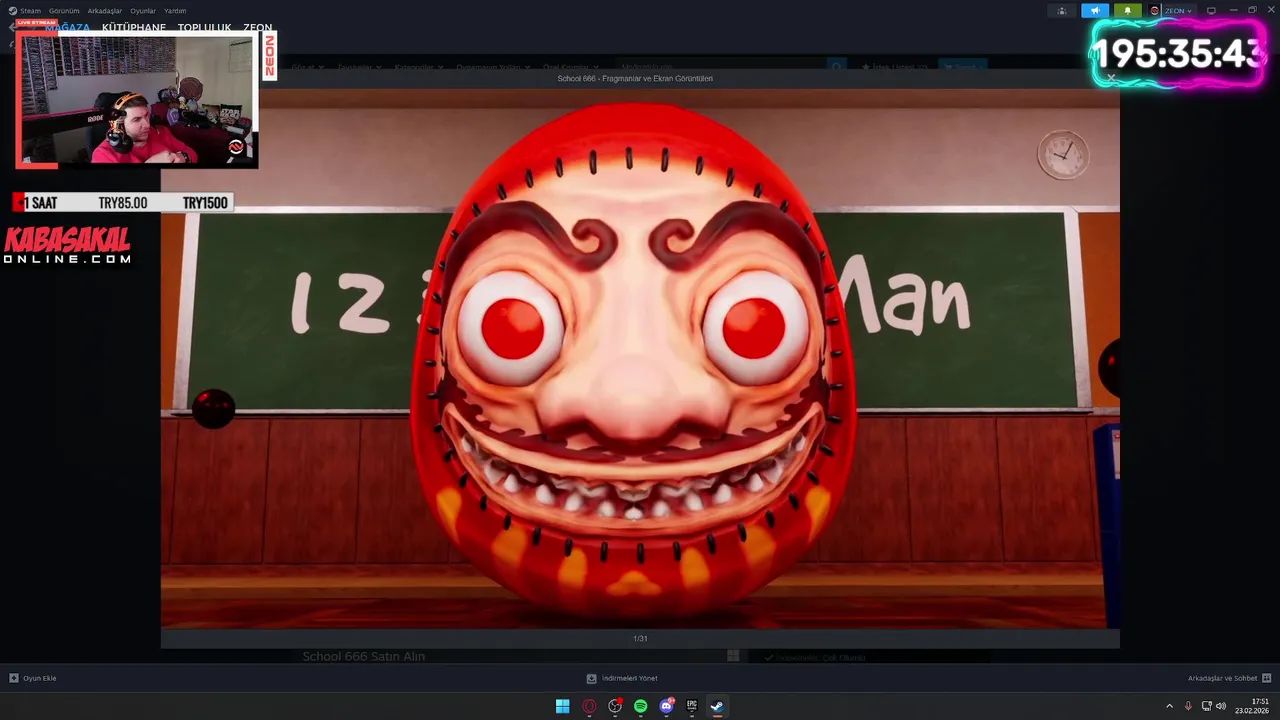This screenshot has height=720, width=1280.
Task: Open the Görünüm menu
Action: (64, 11)
